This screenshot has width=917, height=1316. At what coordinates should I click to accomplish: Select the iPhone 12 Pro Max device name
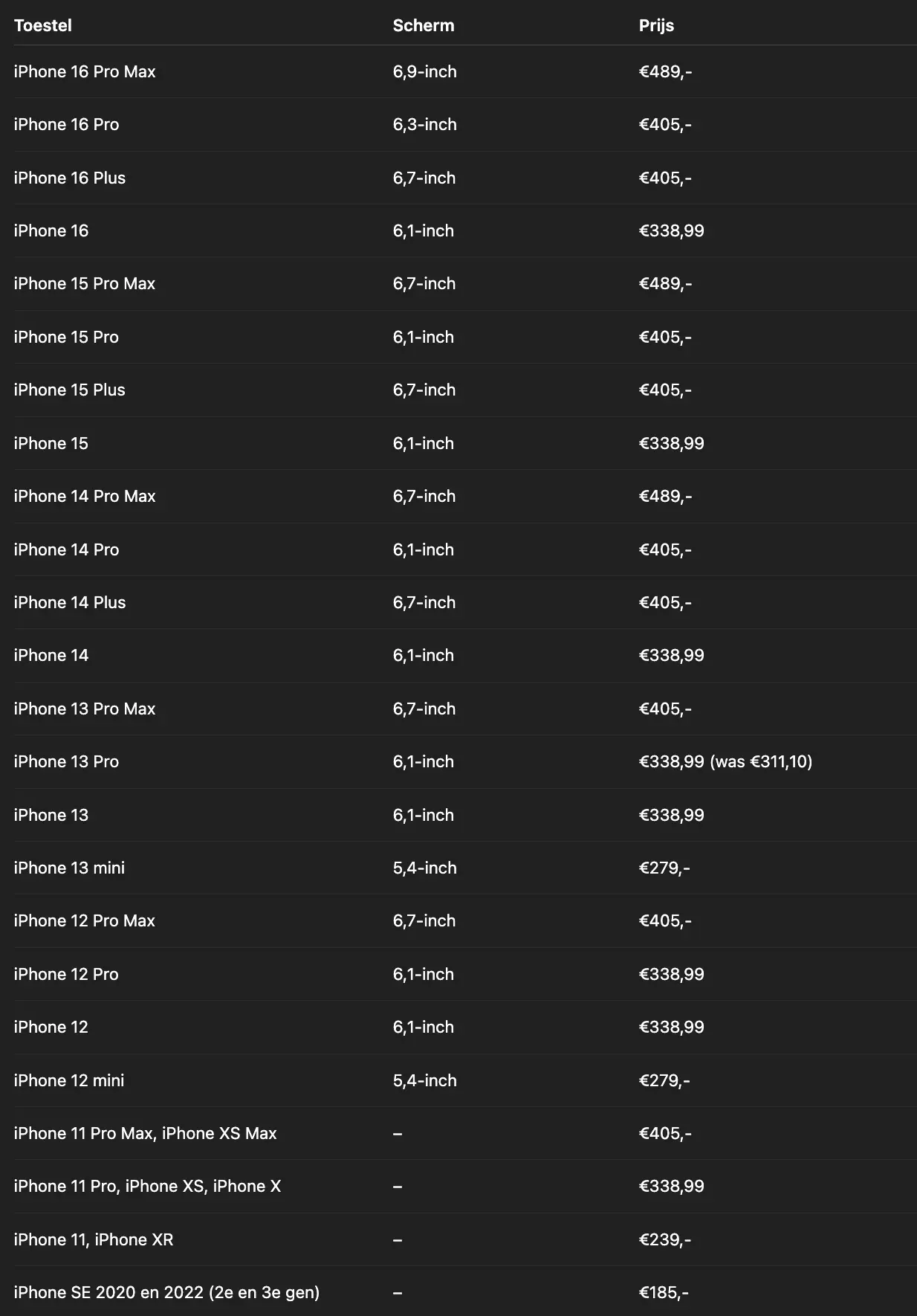point(85,920)
